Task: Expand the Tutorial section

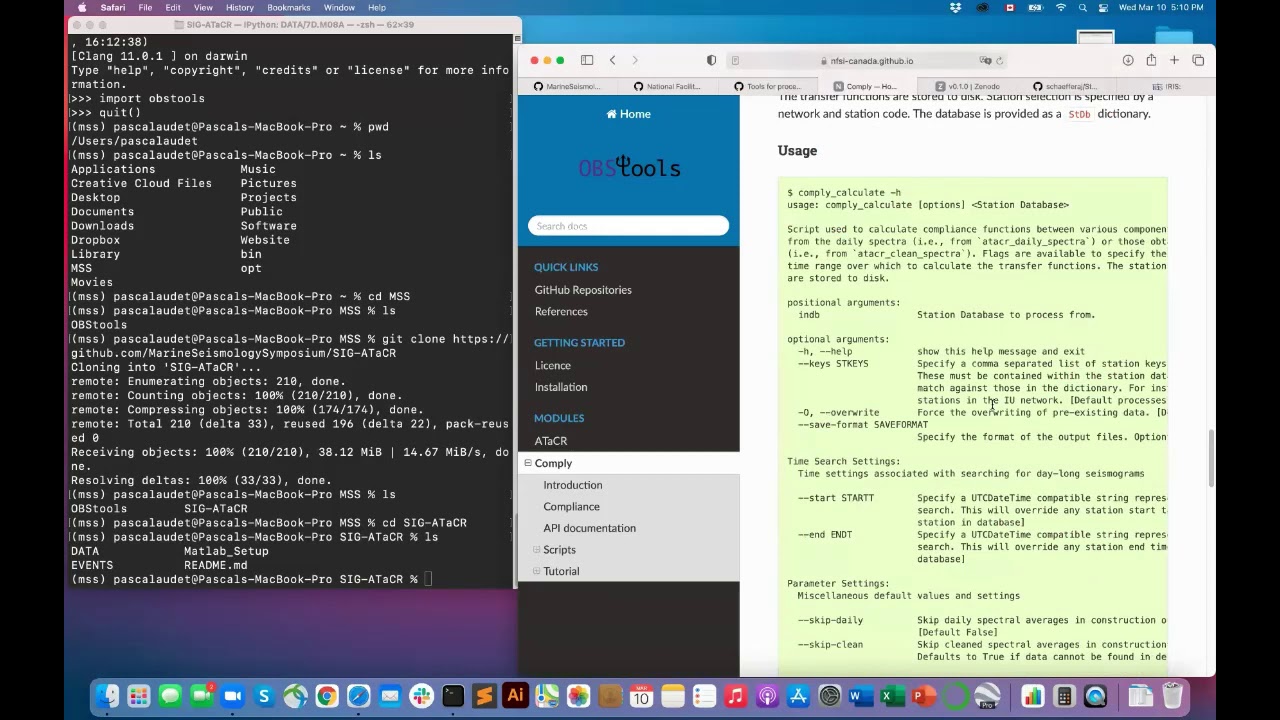Action: click(536, 571)
